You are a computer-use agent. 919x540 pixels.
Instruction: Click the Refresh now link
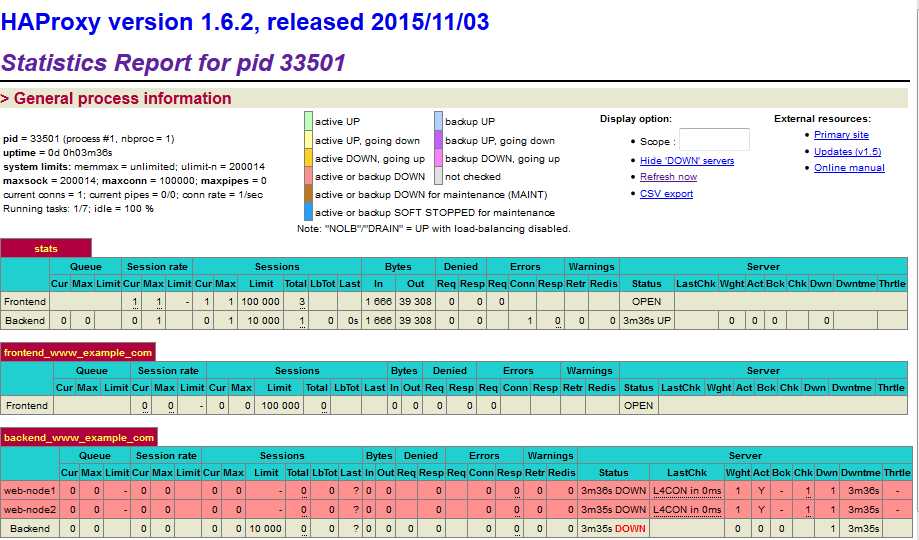pos(668,177)
